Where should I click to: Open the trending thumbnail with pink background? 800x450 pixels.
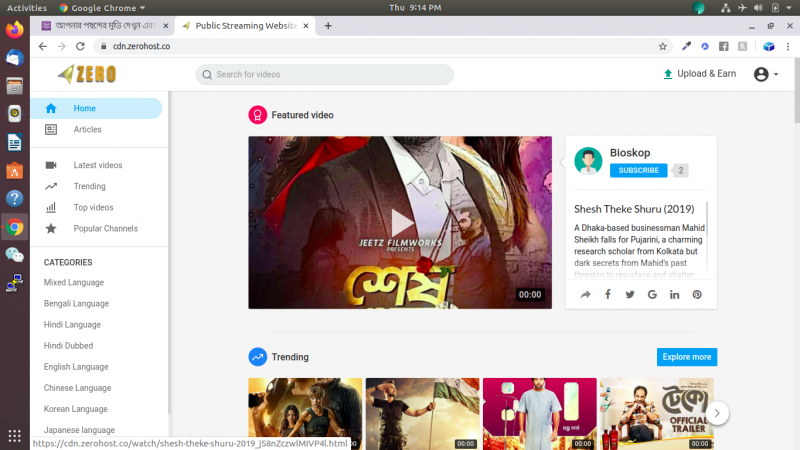tap(540, 414)
